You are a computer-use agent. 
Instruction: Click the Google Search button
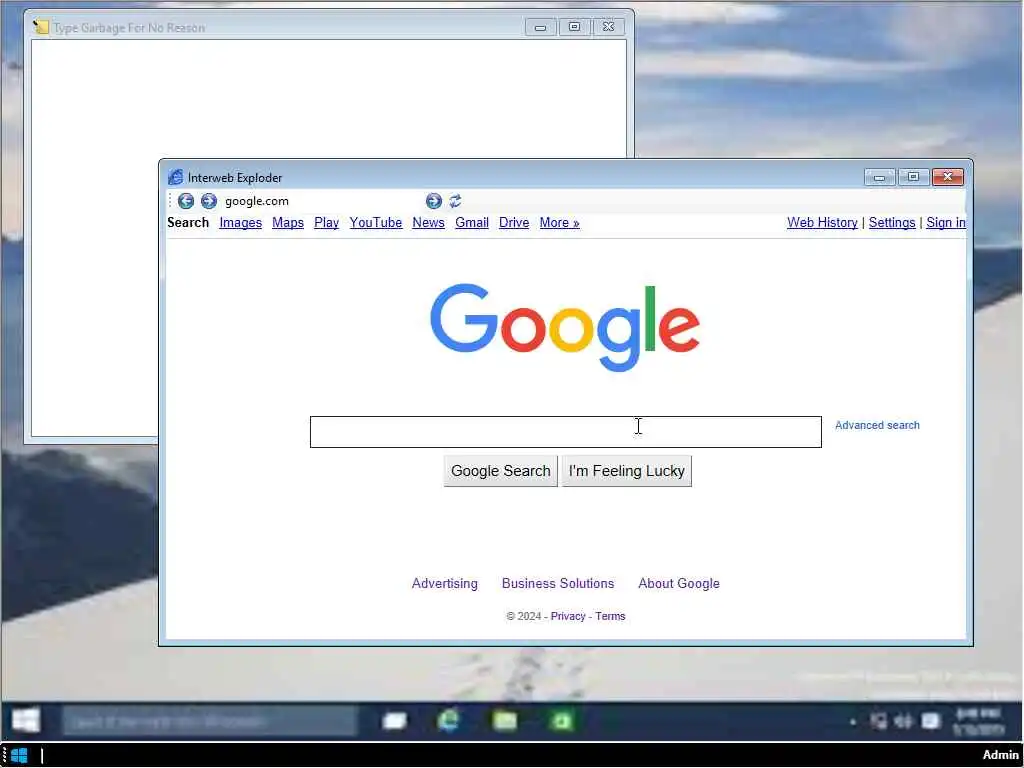500,471
